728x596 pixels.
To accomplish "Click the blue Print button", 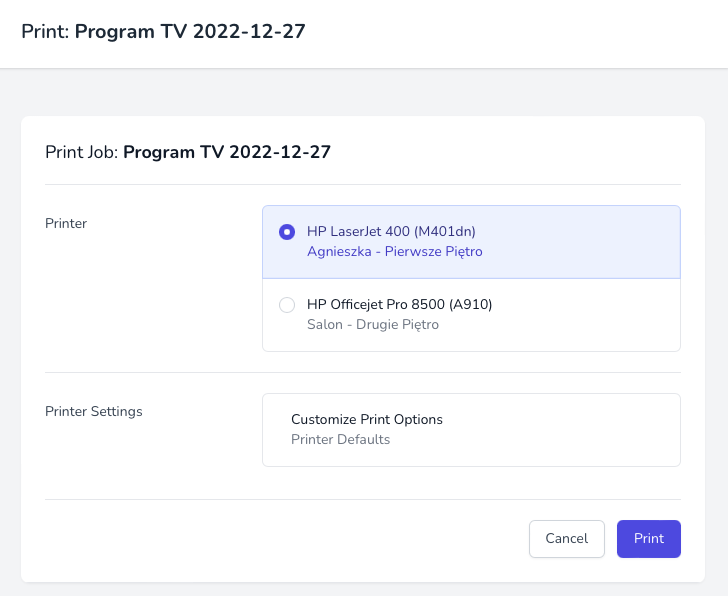I will coord(649,538).
